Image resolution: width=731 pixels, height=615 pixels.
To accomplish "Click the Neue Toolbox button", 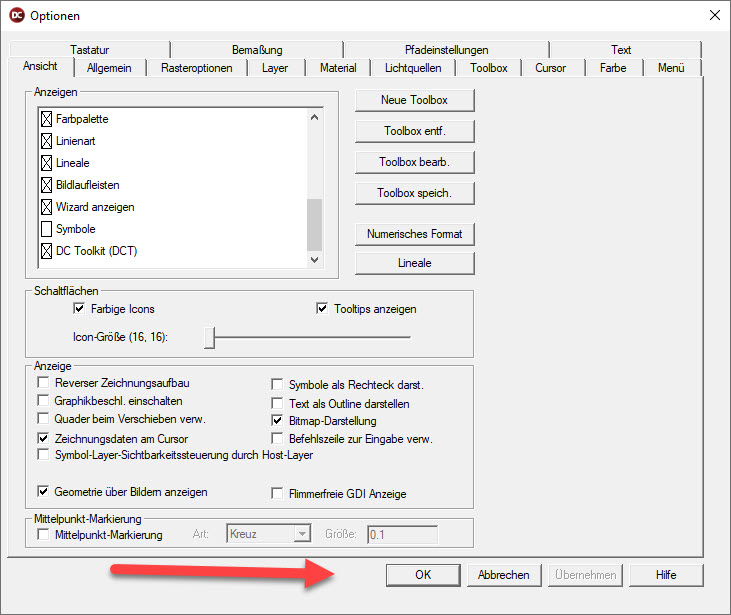I will pyautogui.click(x=414, y=100).
